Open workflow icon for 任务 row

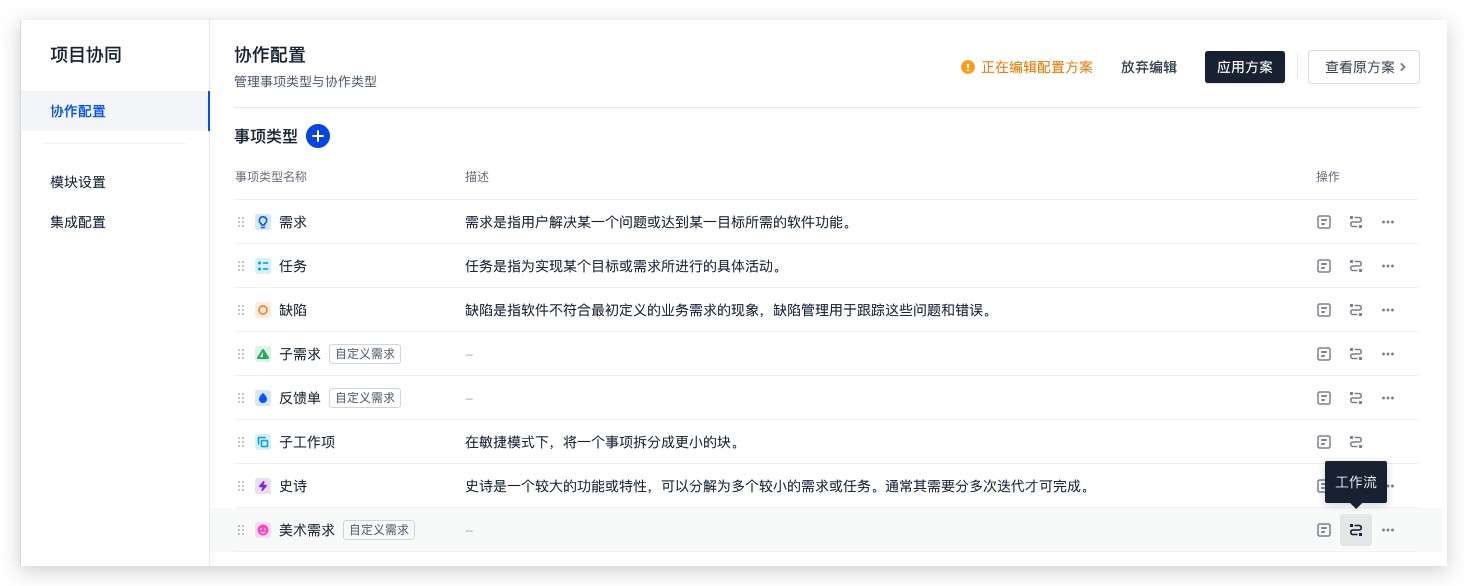pos(1356,266)
